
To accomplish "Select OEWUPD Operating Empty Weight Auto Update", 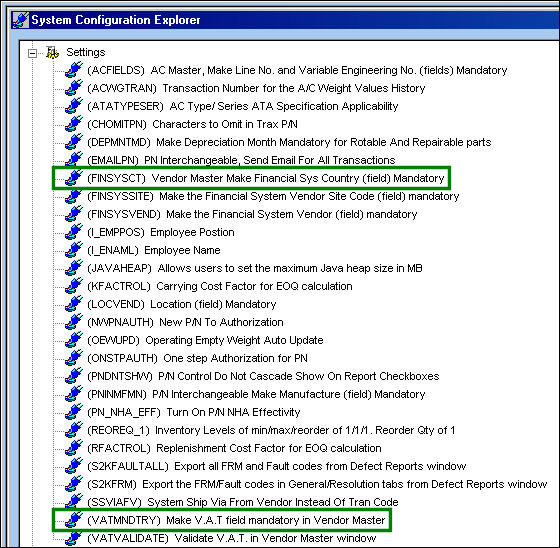I will tap(205, 340).
